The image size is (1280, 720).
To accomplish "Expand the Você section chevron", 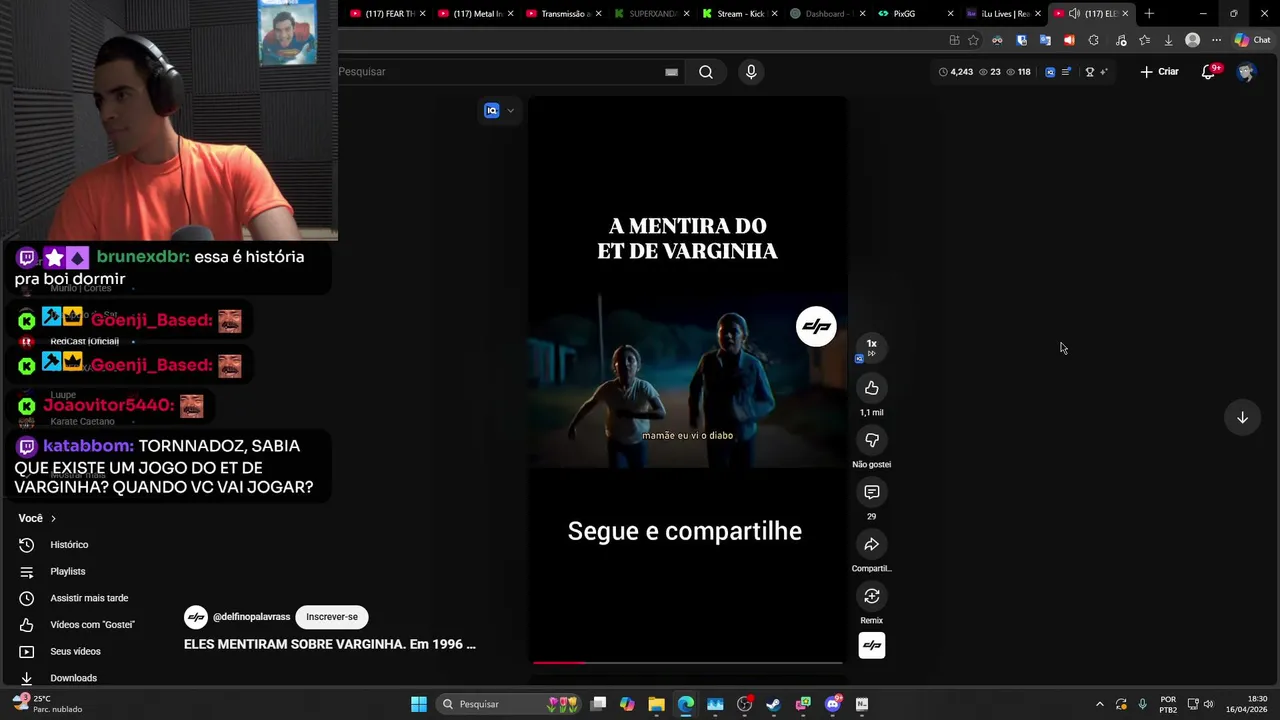I will point(53,518).
